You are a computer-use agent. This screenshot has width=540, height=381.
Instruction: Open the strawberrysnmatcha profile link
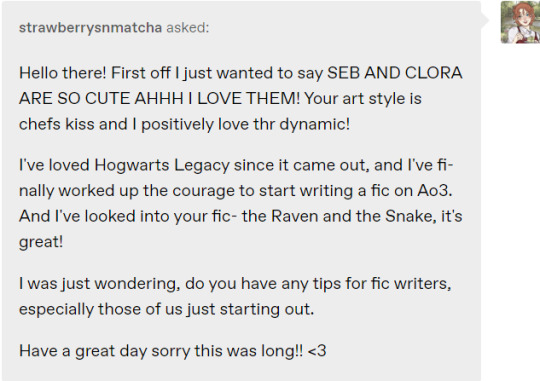click(90, 28)
